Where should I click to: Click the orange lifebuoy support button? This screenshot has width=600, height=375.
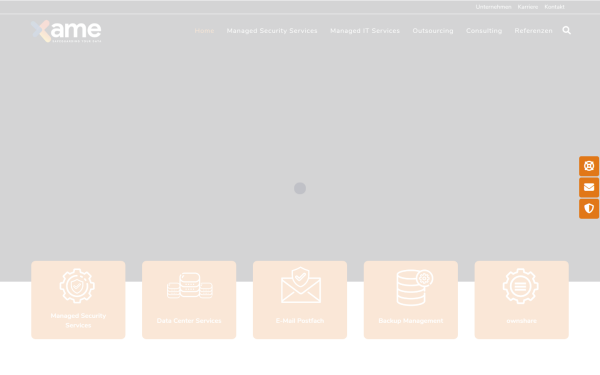(589, 166)
